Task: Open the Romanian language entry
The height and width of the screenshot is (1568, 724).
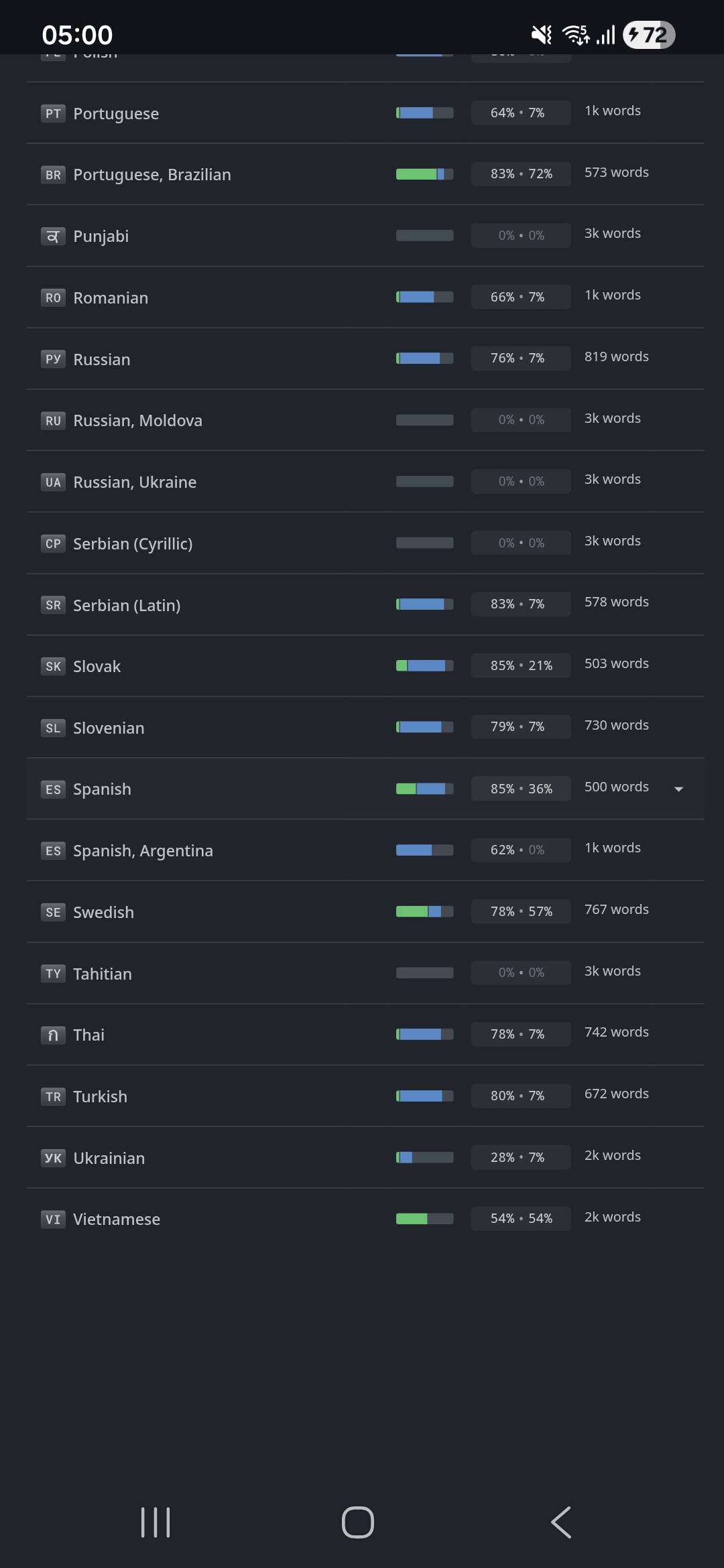Action: tap(111, 298)
